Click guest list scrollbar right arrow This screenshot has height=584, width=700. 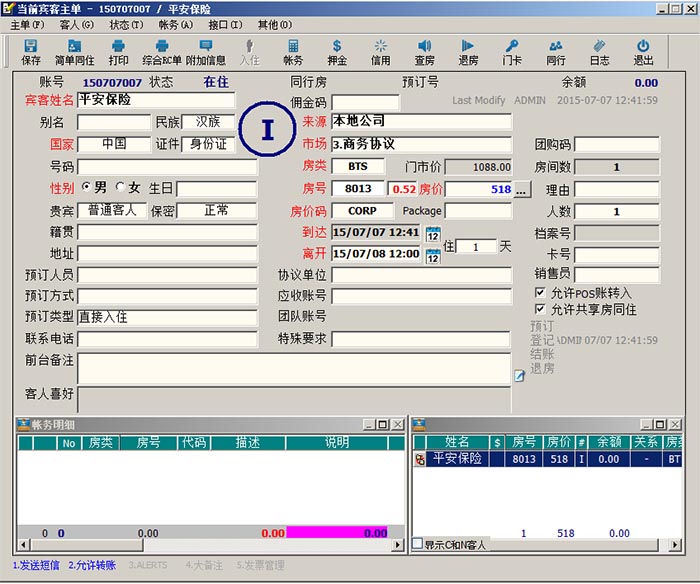point(675,545)
